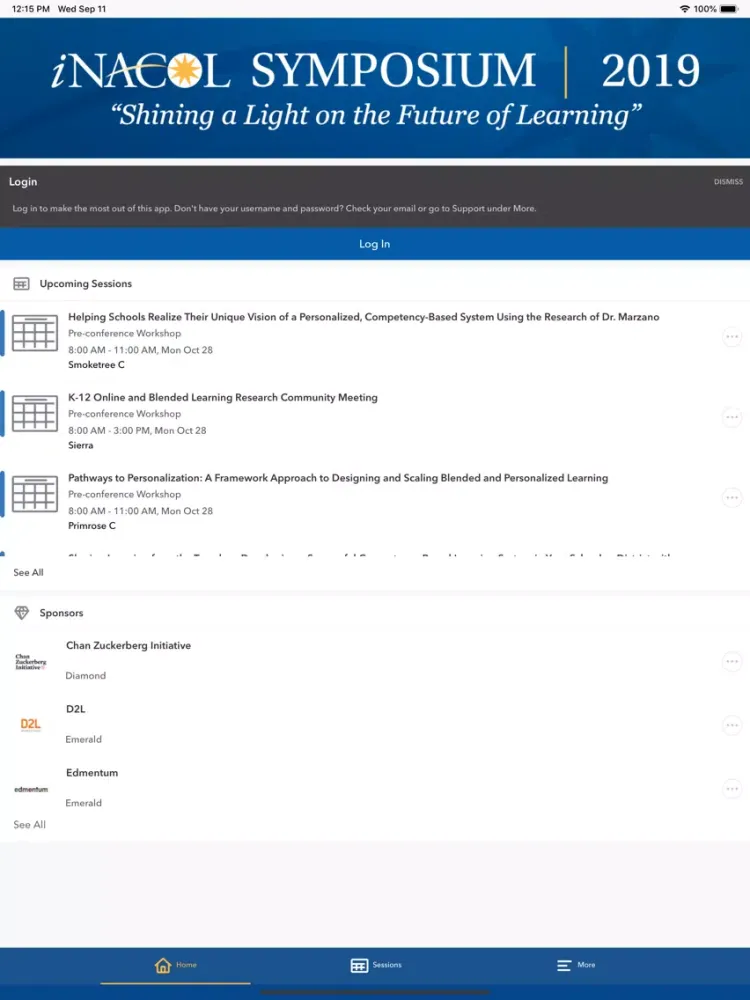Image resolution: width=750 pixels, height=1000 pixels.
Task: Click the Diamond sponsor level label
Action: tap(85, 675)
